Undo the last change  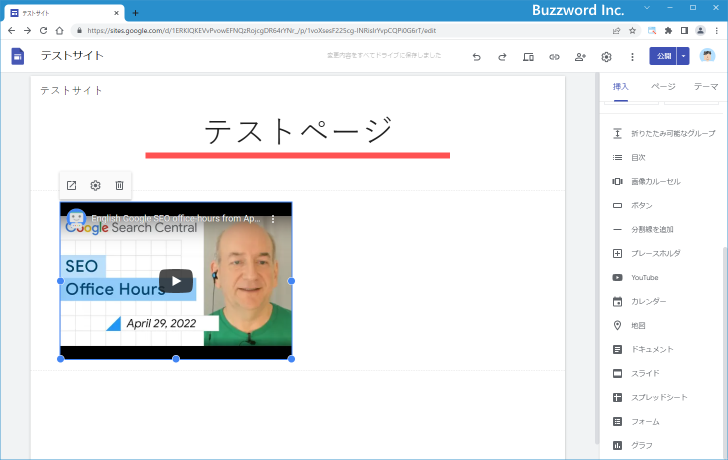(x=476, y=57)
